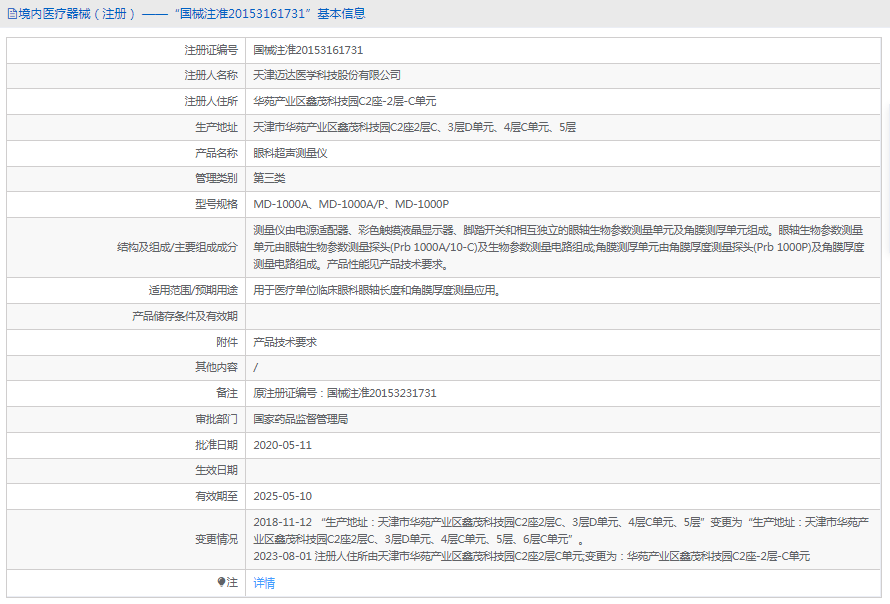Click the 产品技术要求 attachment value
The width and height of the screenshot is (890, 604).
tap(285, 342)
